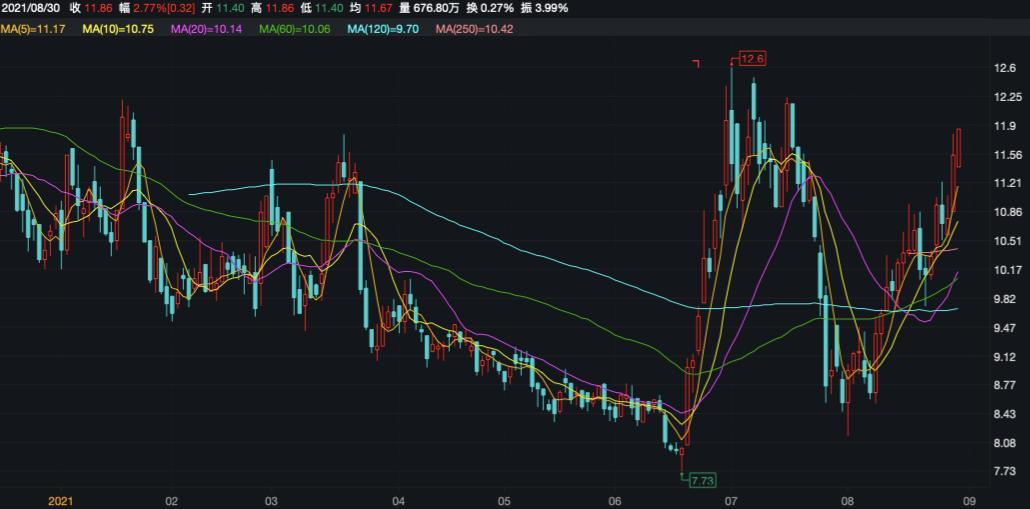Click the 09 month label on the time axis
The image size is (1030, 509).
[x=968, y=499]
